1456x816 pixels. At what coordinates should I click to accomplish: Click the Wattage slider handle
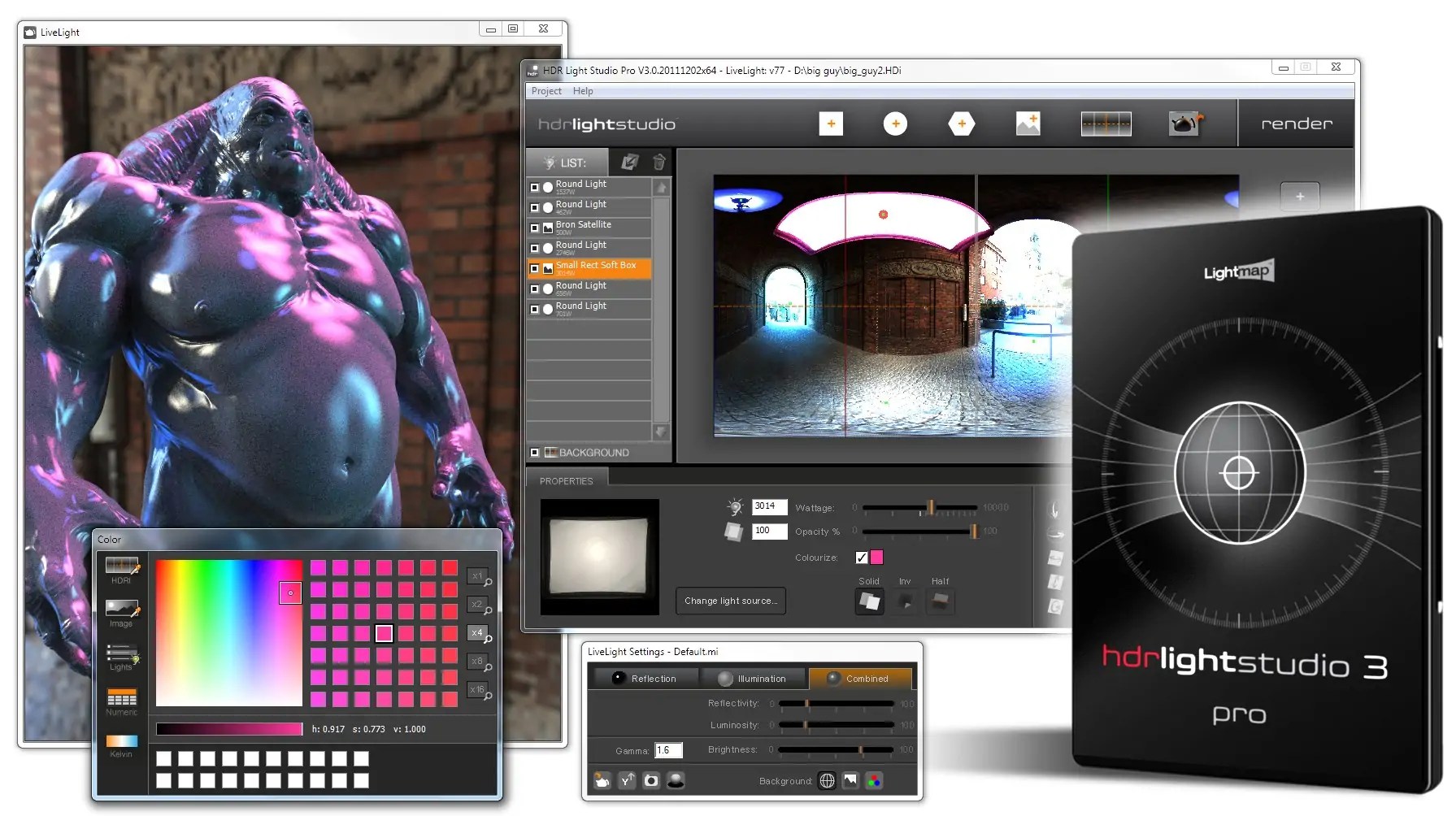point(931,508)
